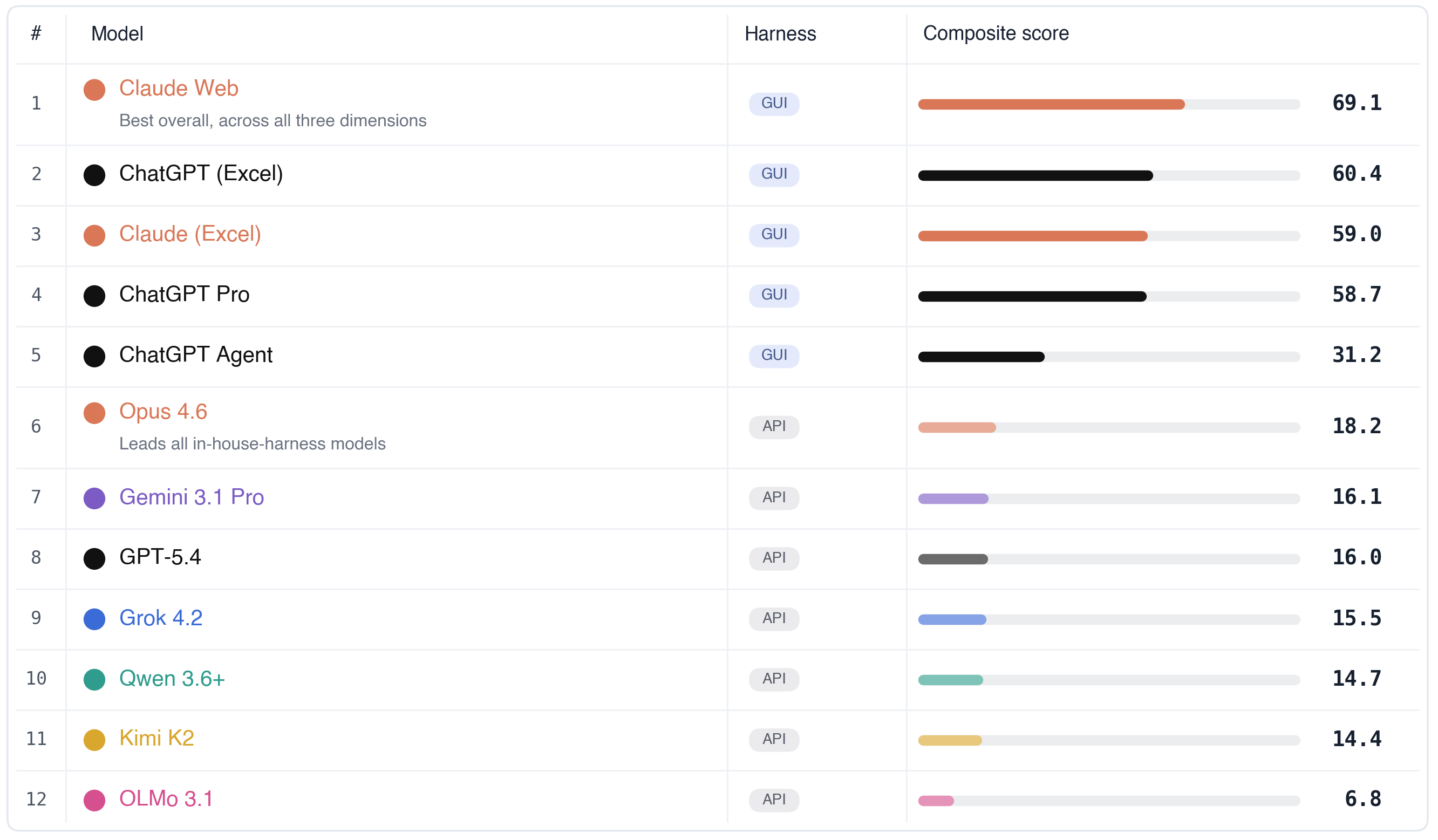Click the 'Best overall, across all three dimensions' subtitle
1438x840 pixels.
(x=273, y=121)
